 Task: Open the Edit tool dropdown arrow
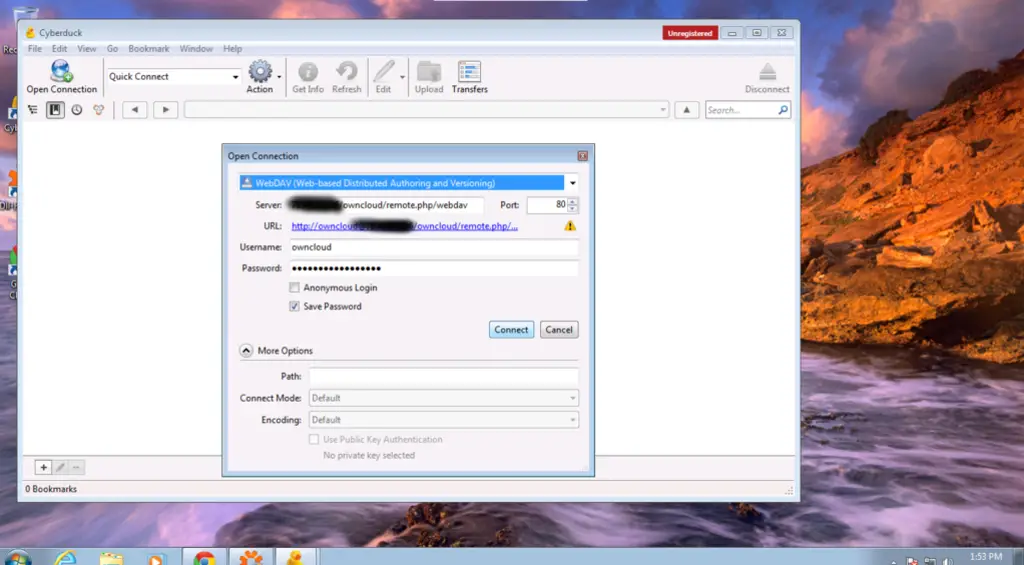point(402,77)
